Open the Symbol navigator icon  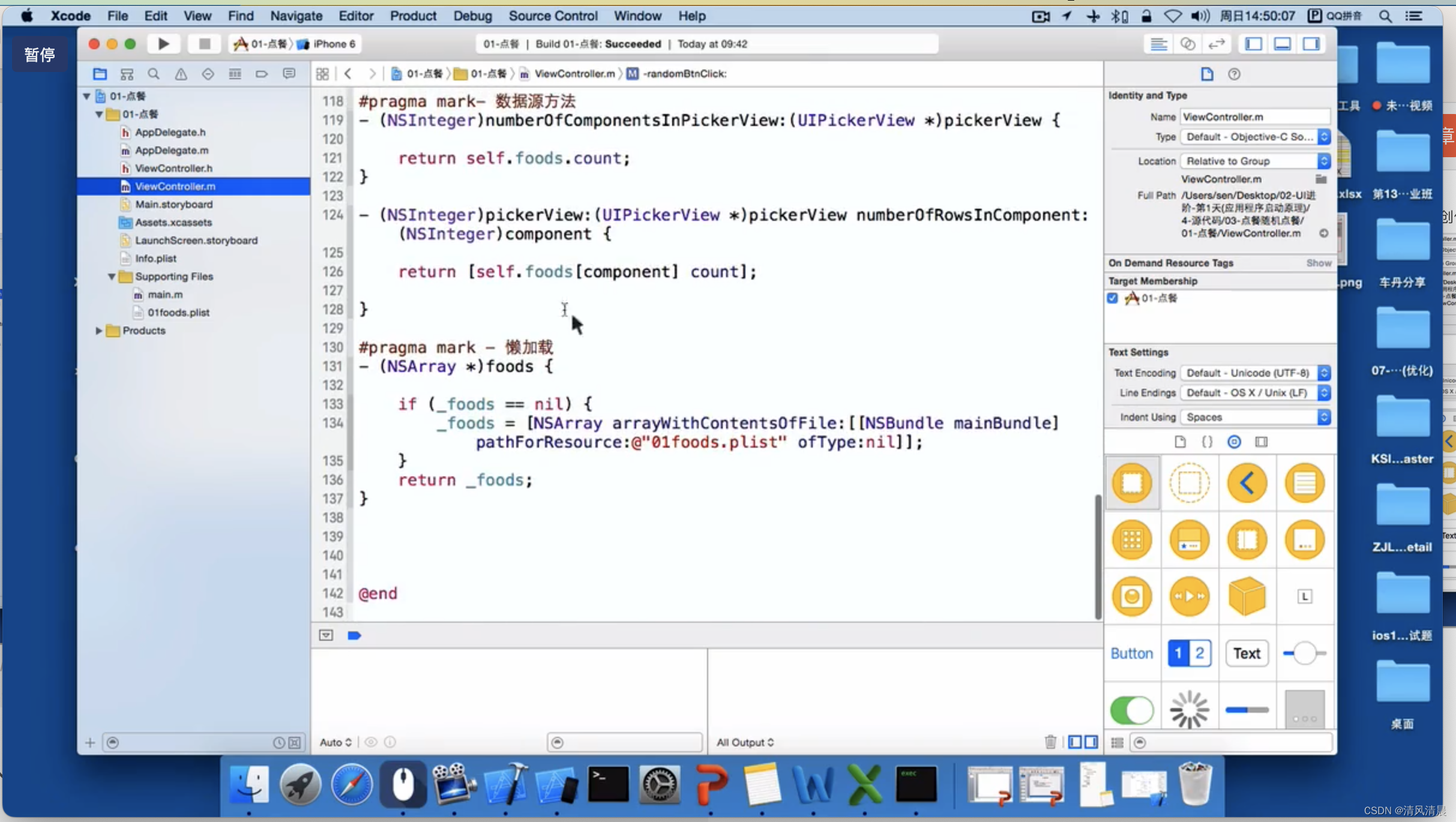[x=127, y=74]
